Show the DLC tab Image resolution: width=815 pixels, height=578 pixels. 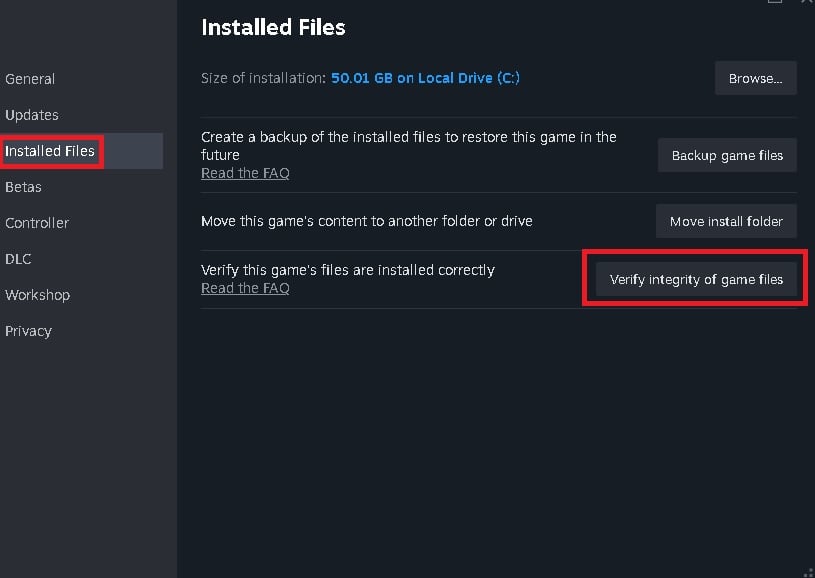(x=18, y=259)
